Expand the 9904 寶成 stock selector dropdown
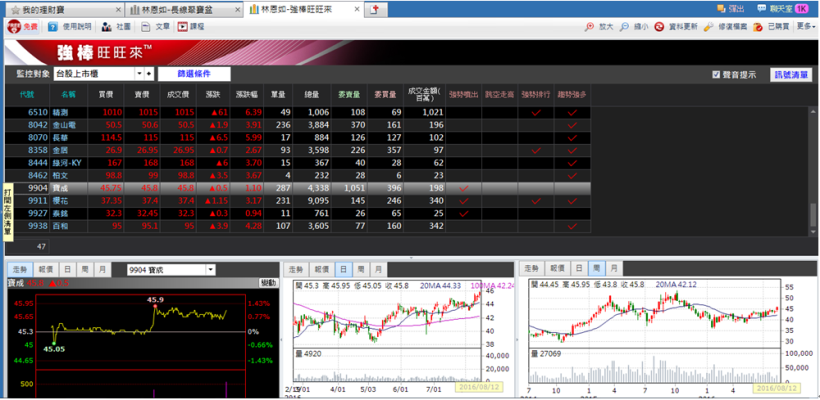Viewport: 820px width, 400px height. (x=210, y=270)
